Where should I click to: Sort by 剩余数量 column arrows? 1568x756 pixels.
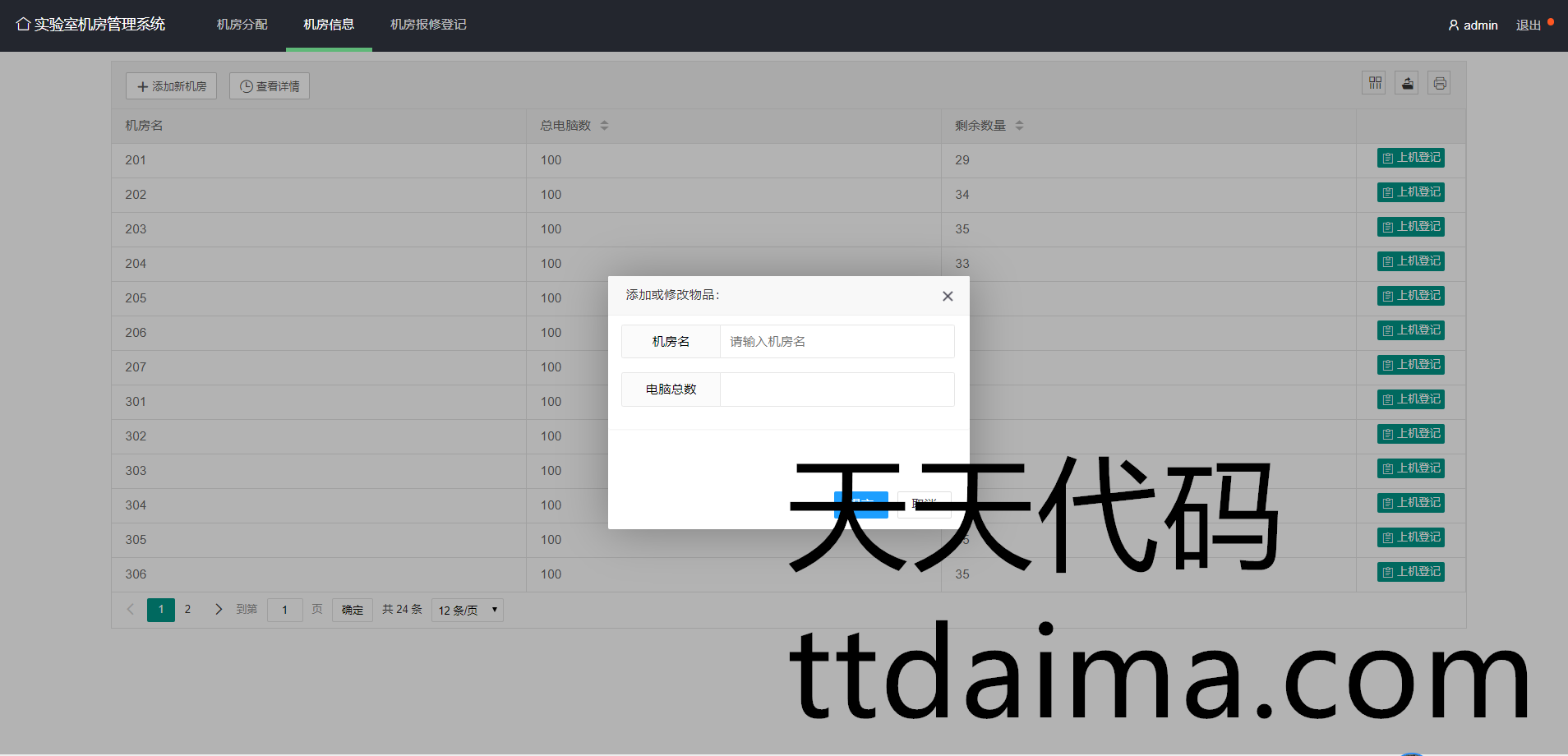(1019, 126)
